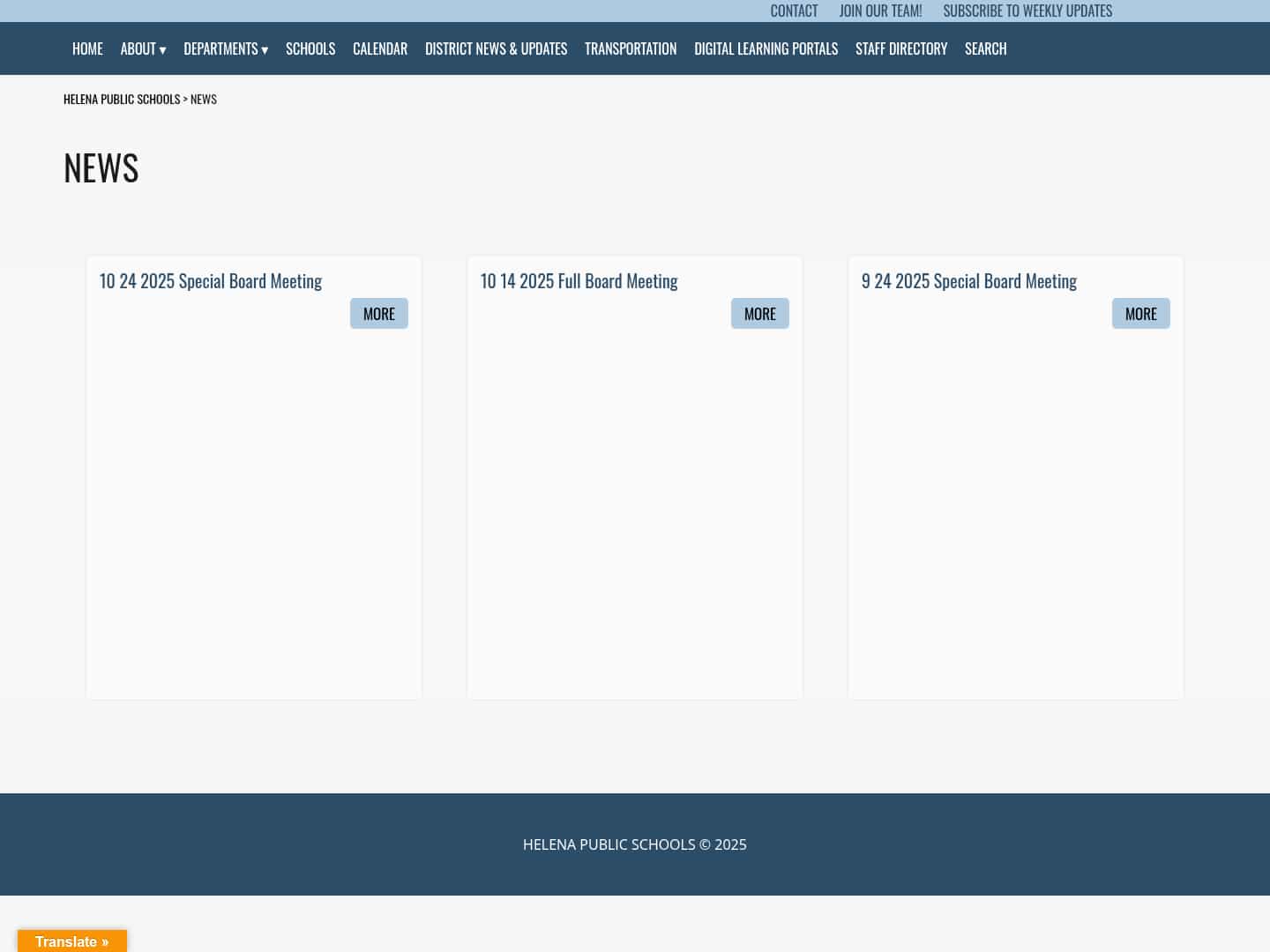
Task: Expand the ABOUT dropdown menu
Action: (142, 48)
